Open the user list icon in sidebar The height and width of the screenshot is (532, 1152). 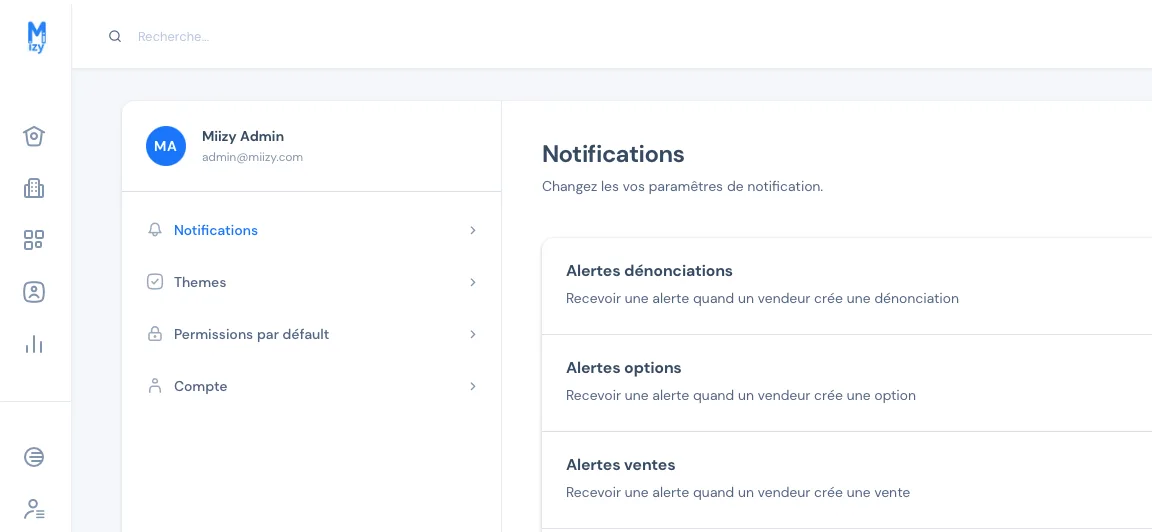point(34,508)
